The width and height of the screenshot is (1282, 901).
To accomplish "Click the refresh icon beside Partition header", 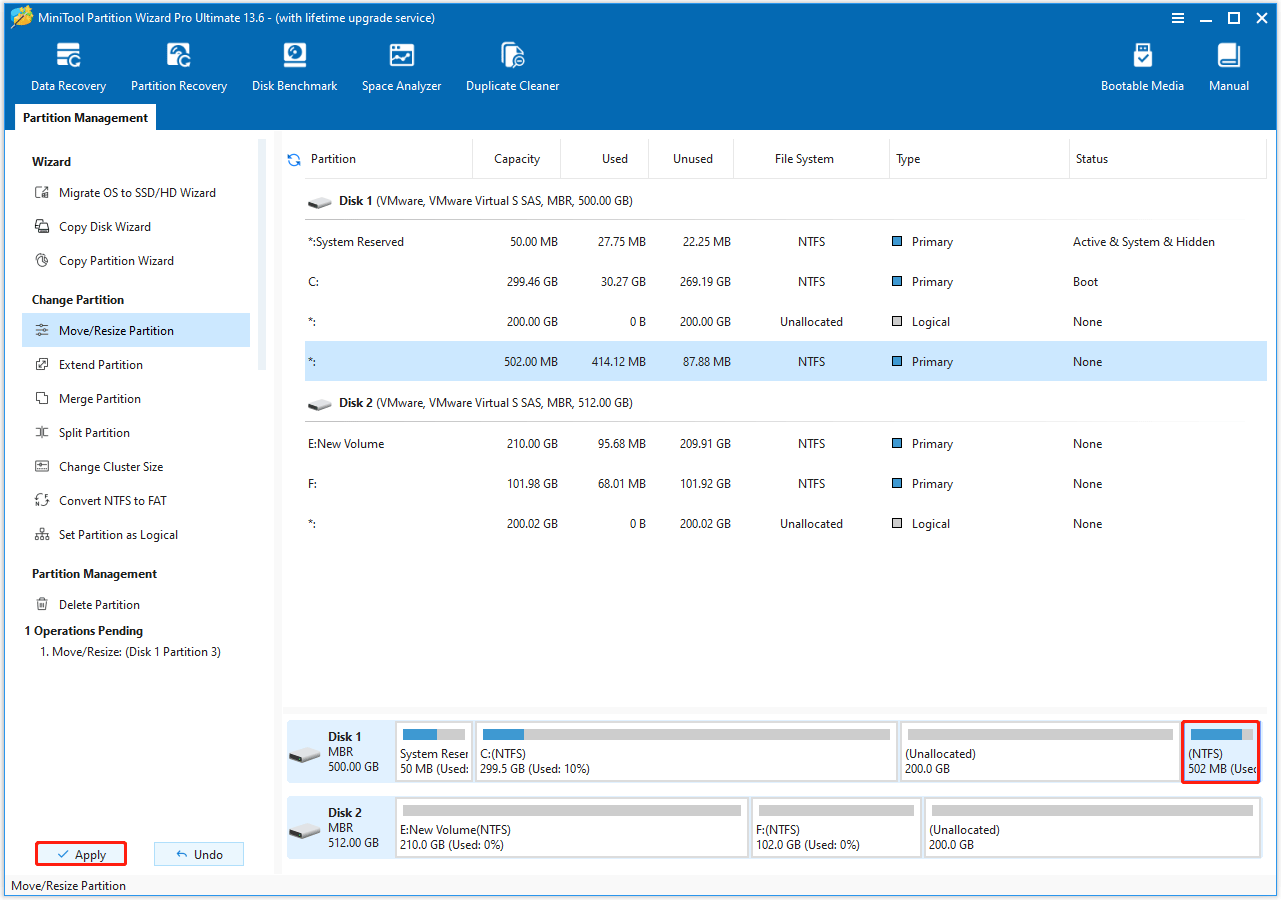I will click(x=294, y=159).
